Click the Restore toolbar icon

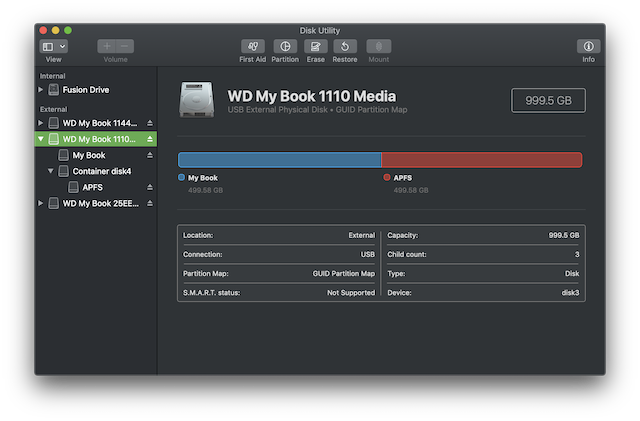click(x=345, y=47)
